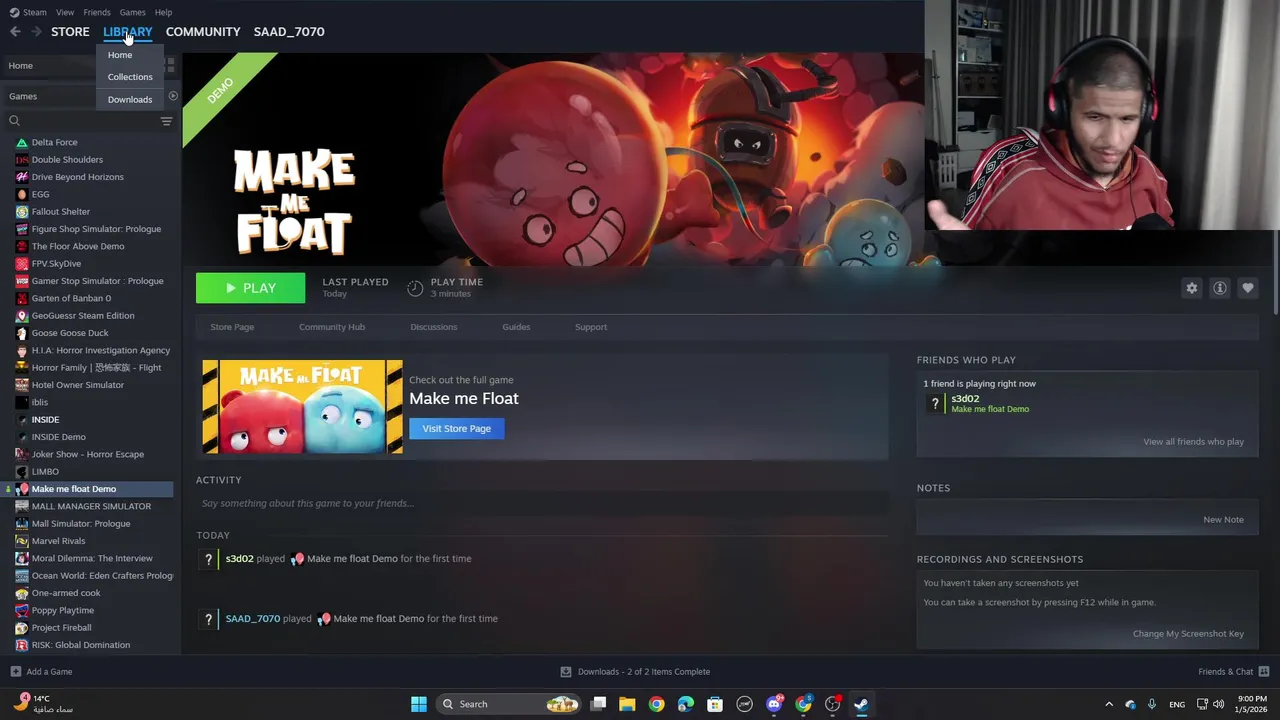Open the Community Hub link
This screenshot has width=1280, height=720.
pos(332,327)
